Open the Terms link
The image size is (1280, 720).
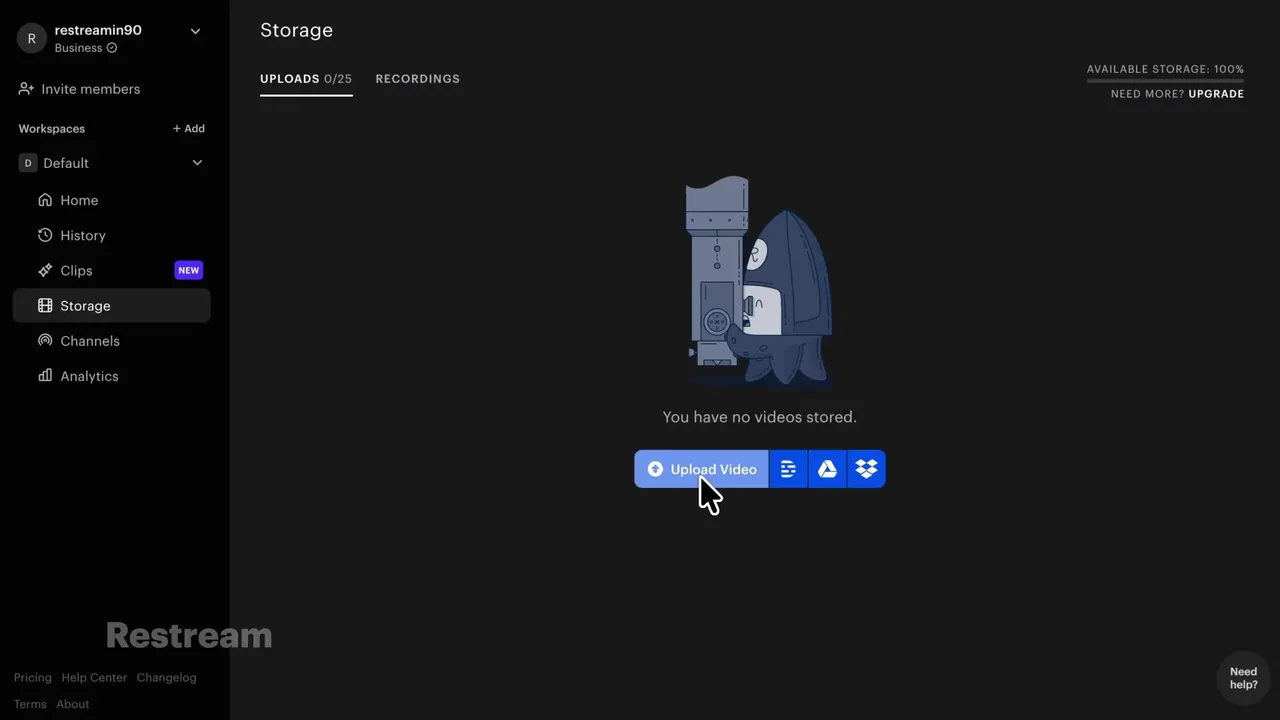pyautogui.click(x=30, y=704)
